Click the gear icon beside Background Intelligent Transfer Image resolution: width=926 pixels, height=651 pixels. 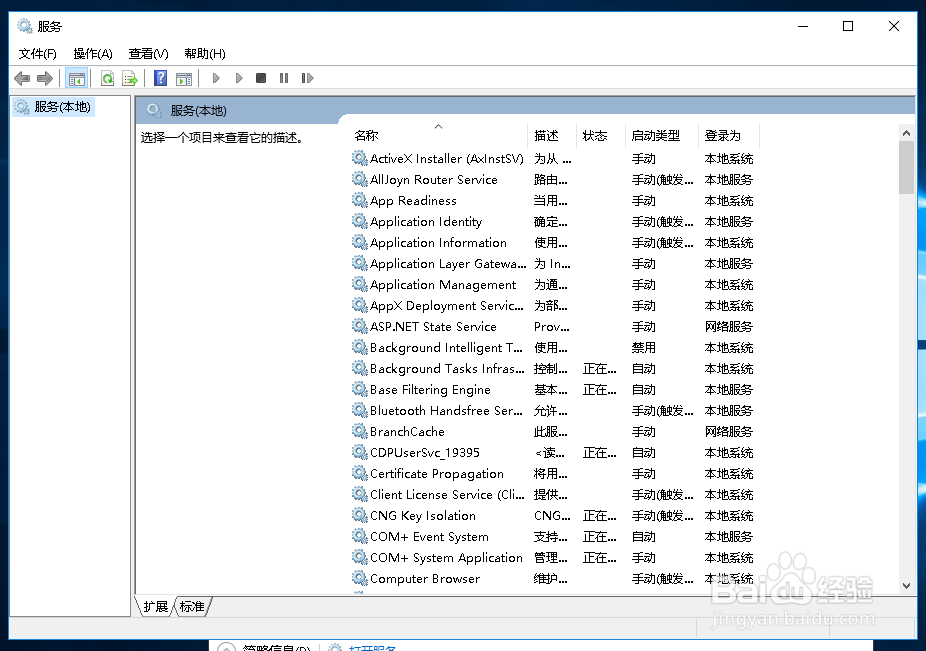[360, 347]
